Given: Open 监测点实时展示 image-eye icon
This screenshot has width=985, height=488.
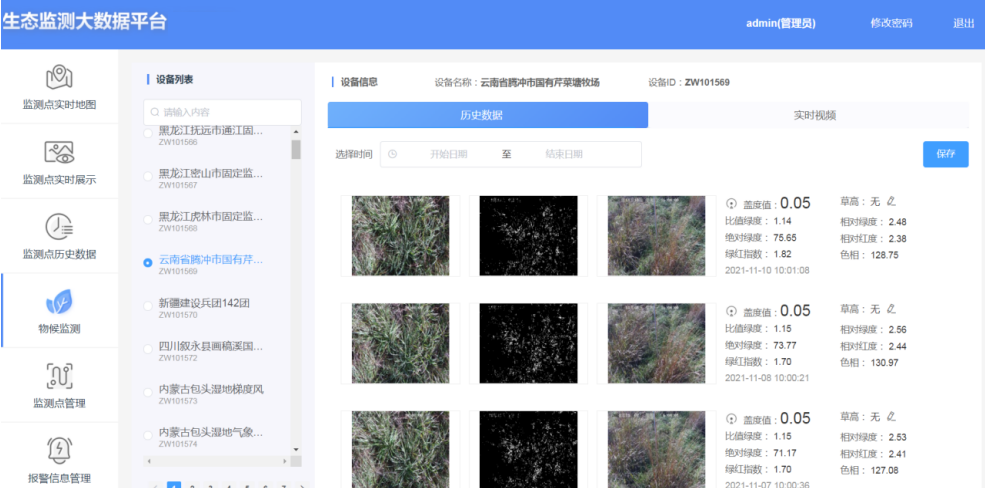Looking at the screenshot, I should pos(59,152).
